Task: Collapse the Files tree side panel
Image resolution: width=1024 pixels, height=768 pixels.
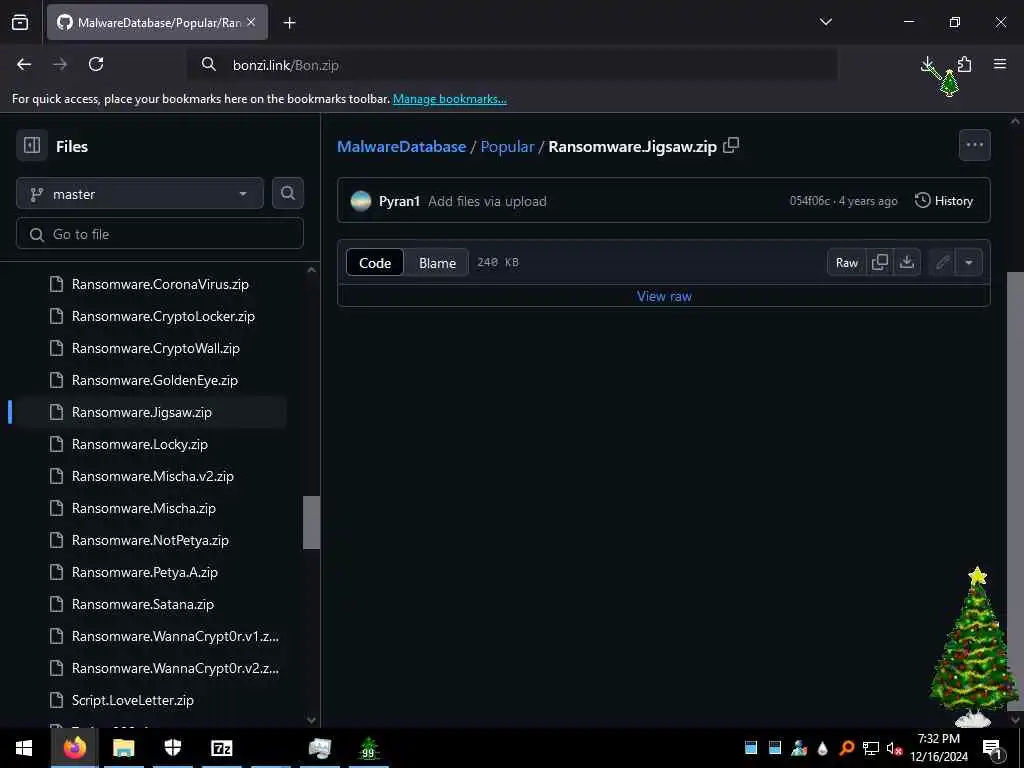Action: point(32,145)
